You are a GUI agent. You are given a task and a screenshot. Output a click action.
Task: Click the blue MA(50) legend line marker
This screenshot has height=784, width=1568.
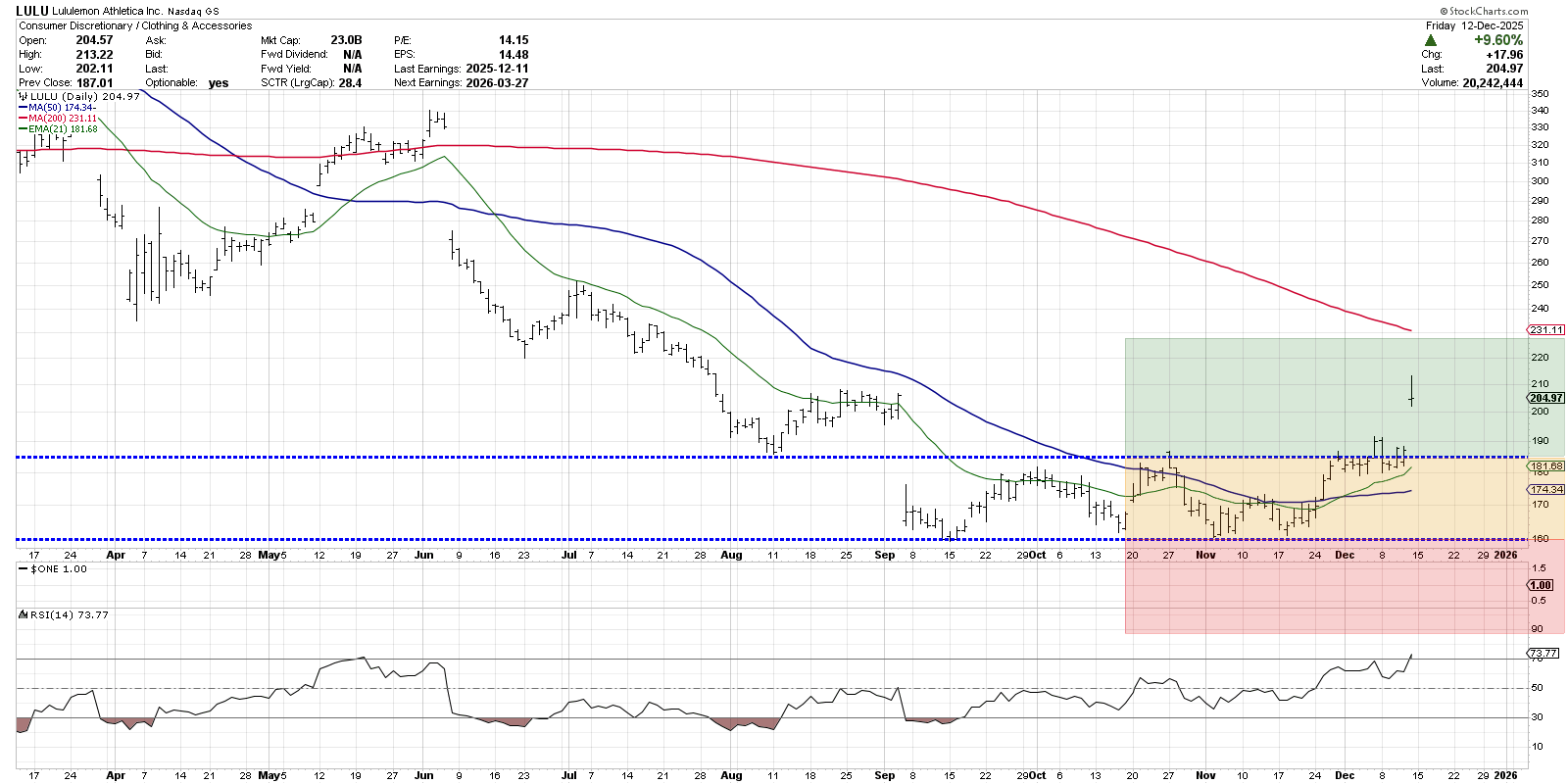point(22,108)
